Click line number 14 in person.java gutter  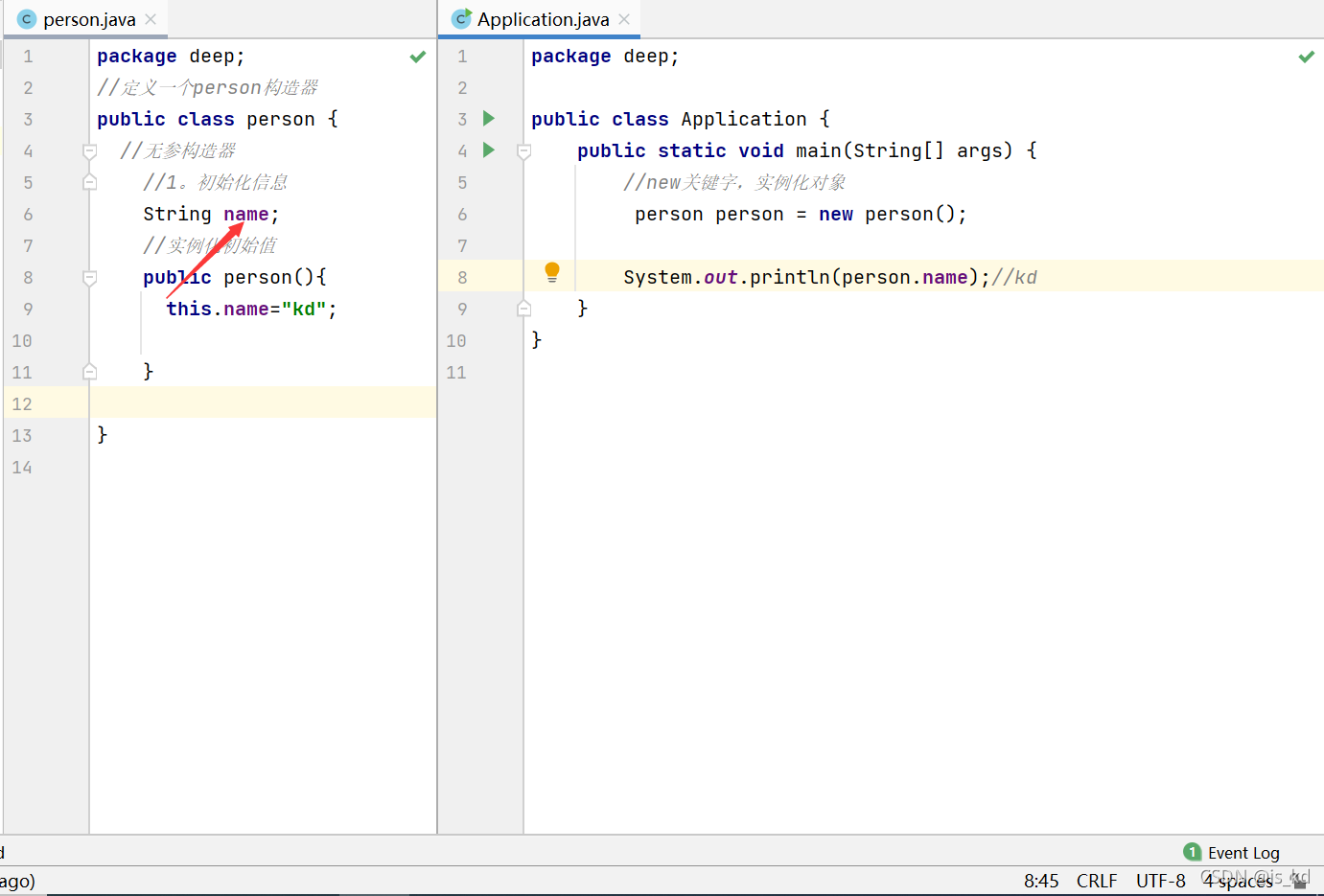pos(22,467)
